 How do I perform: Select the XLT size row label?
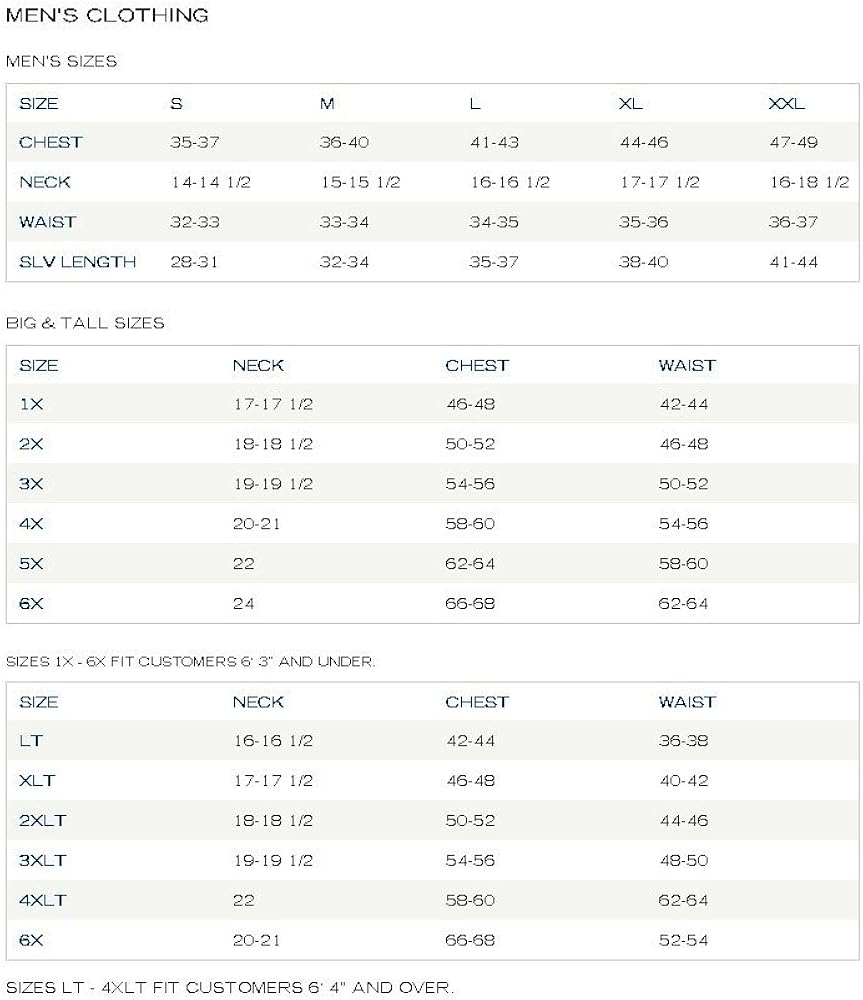pyautogui.click(x=37, y=780)
